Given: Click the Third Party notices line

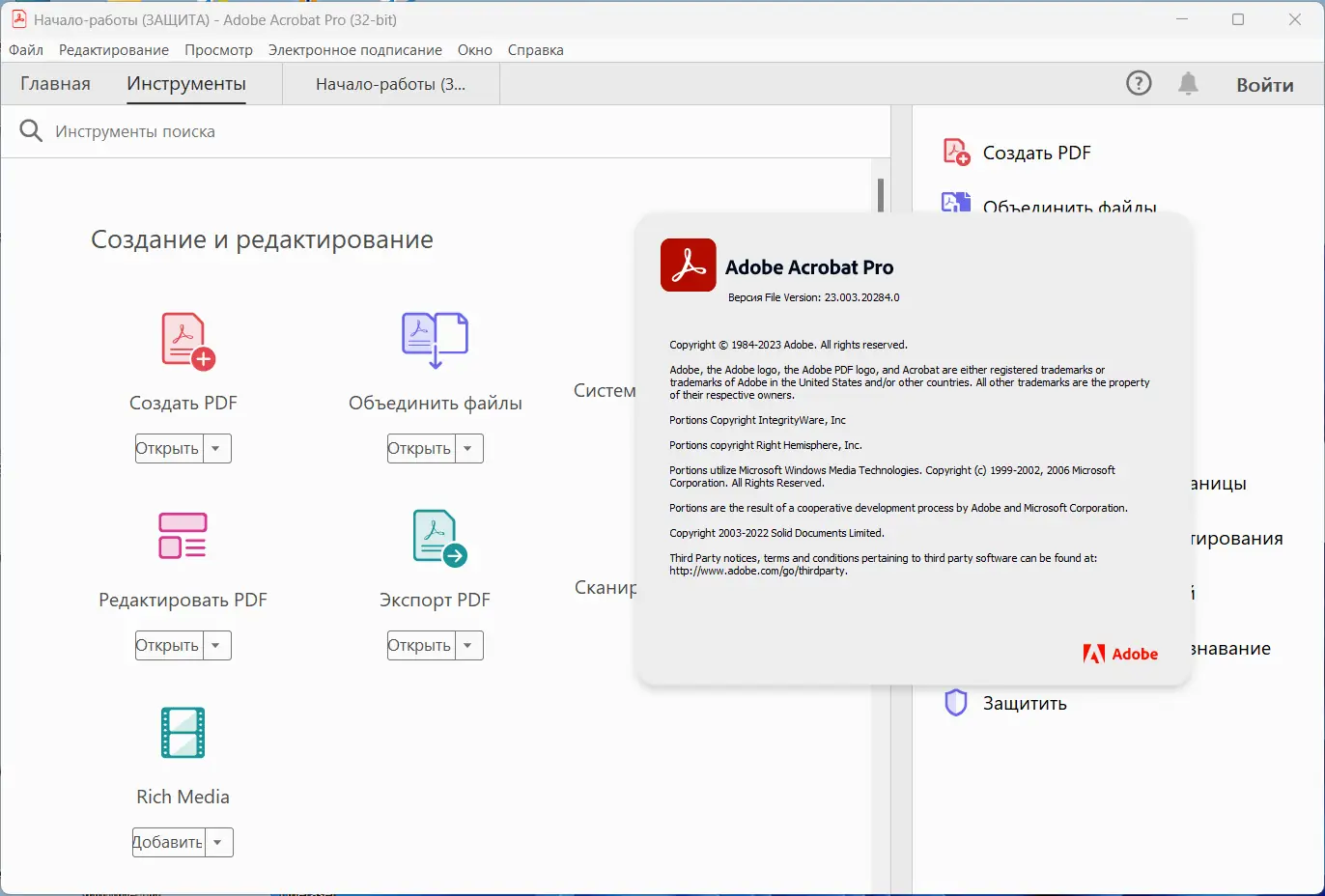Looking at the screenshot, I should [x=883, y=558].
